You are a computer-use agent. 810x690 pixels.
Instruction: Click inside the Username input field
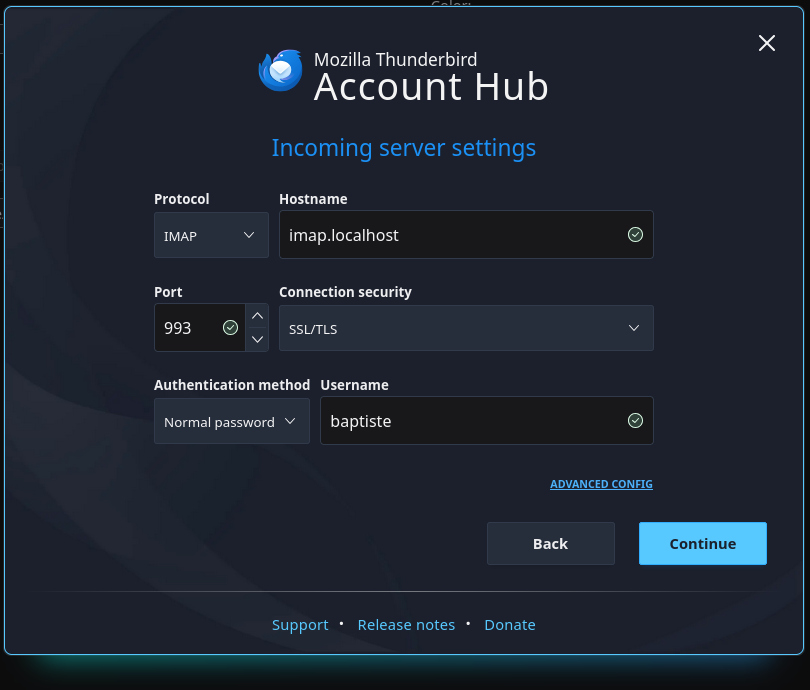[x=470, y=420]
